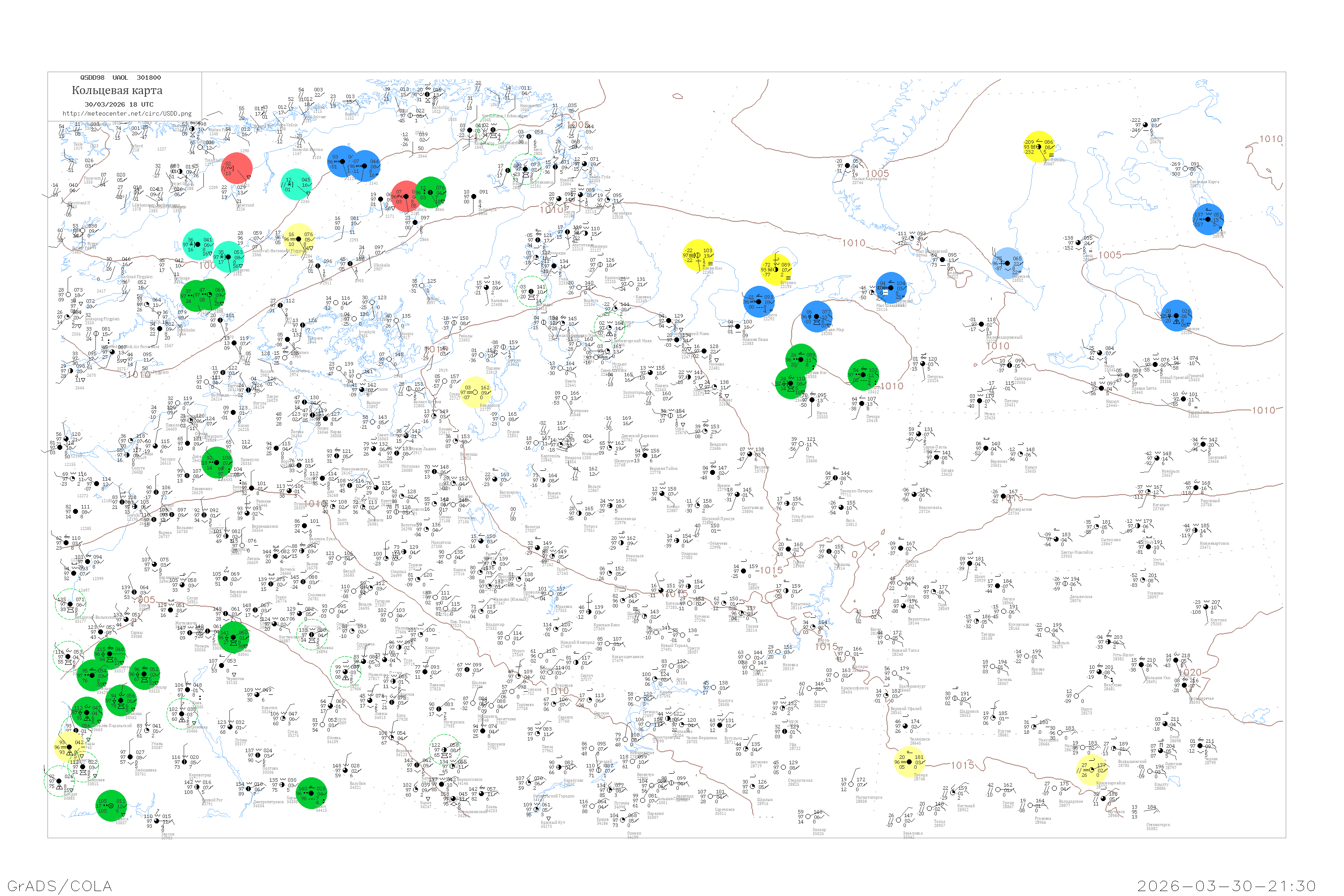This screenshot has height=896, width=1344.
Task: Click the Салехард station label
Action: 1022,379
